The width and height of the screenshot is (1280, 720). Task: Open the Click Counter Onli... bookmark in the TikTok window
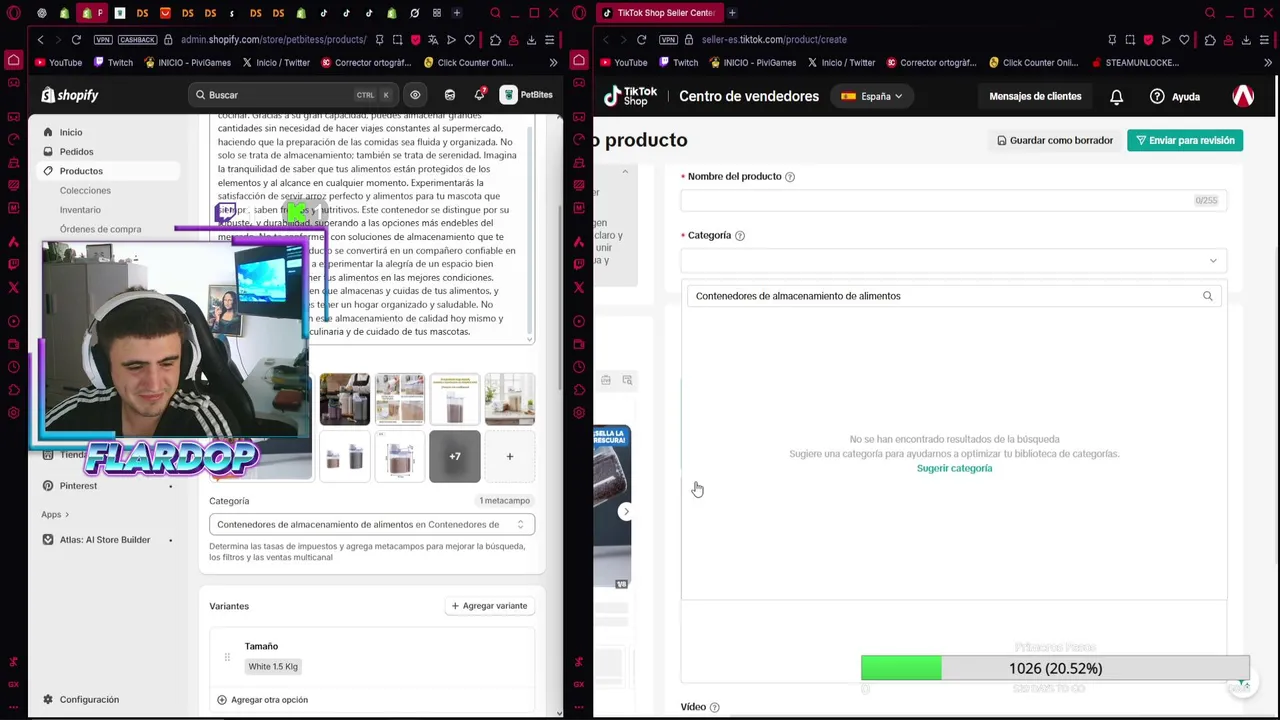click(x=1033, y=62)
